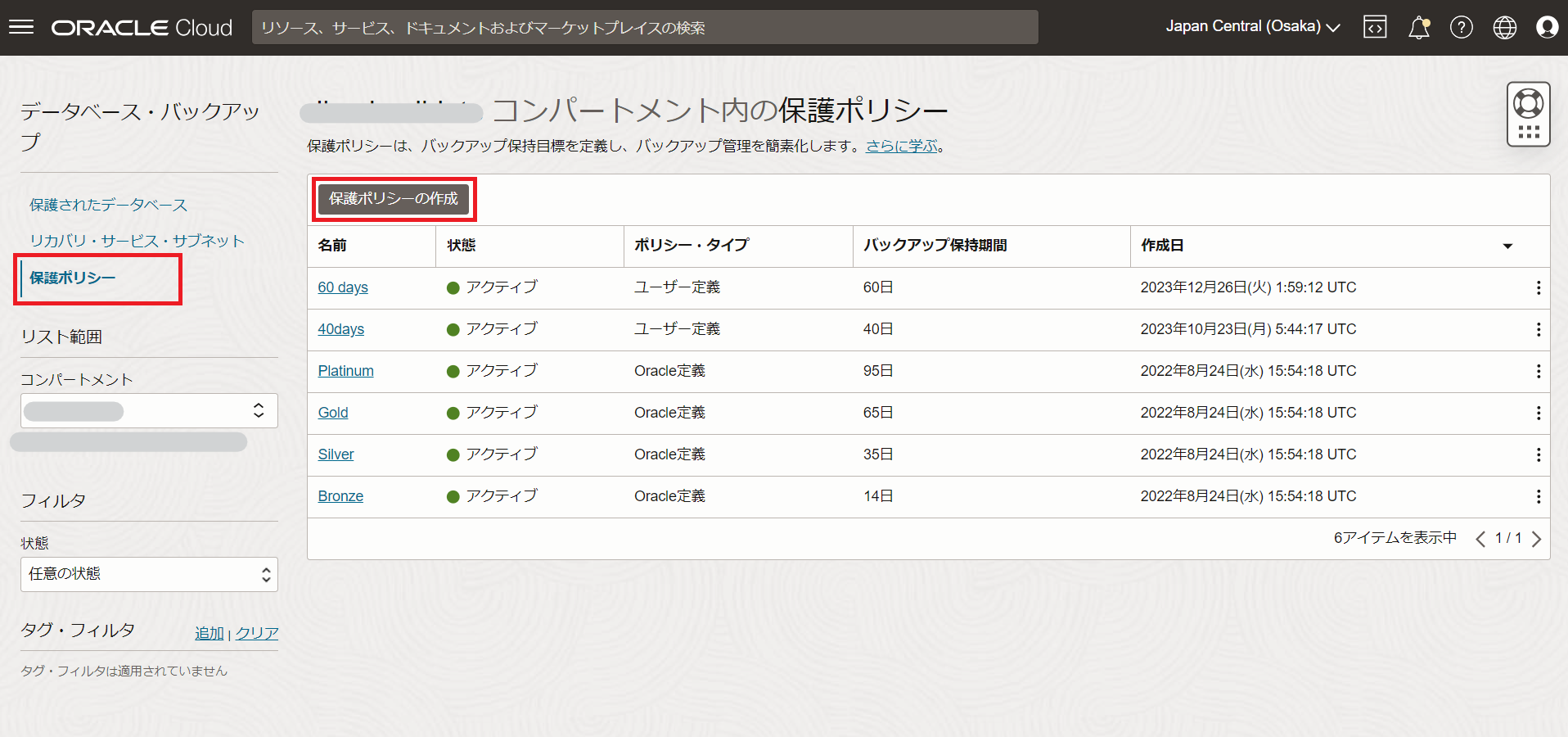
Task: Click the さらに学ぶ link
Action: click(x=902, y=146)
